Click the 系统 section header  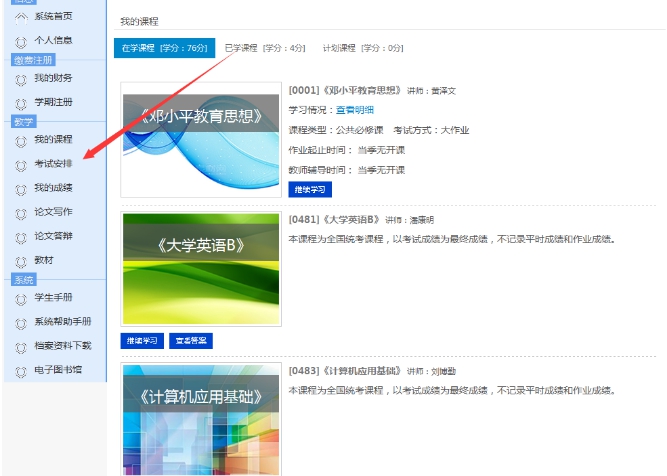(23, 280)
